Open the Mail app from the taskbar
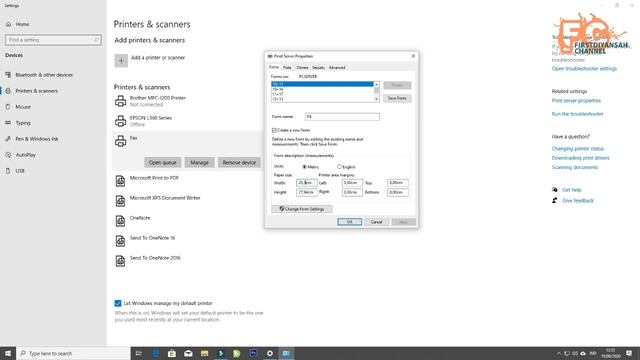The width and height of the screenshot is (640, 360). (188, 353)
